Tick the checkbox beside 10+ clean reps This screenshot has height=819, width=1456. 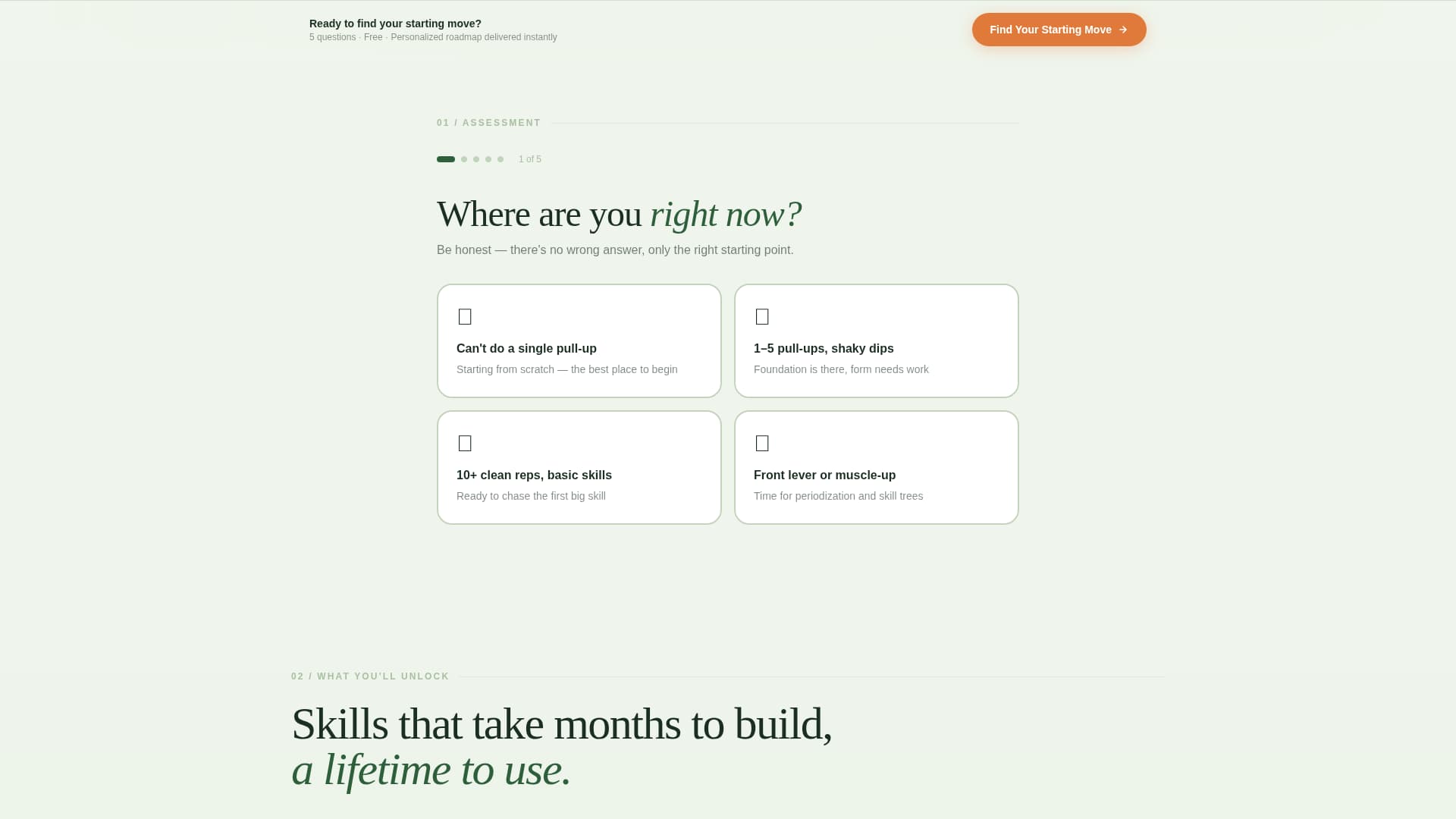pyautogui.click(x=465, y=443)
